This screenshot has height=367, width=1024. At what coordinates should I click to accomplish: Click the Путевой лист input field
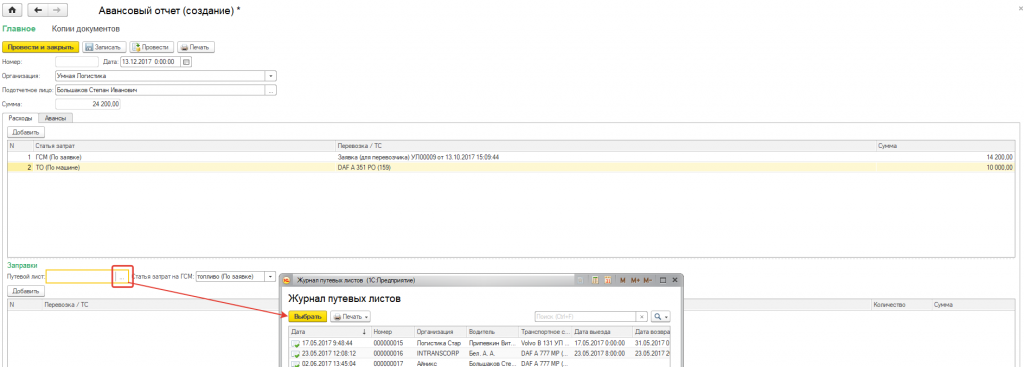point(81,277)
